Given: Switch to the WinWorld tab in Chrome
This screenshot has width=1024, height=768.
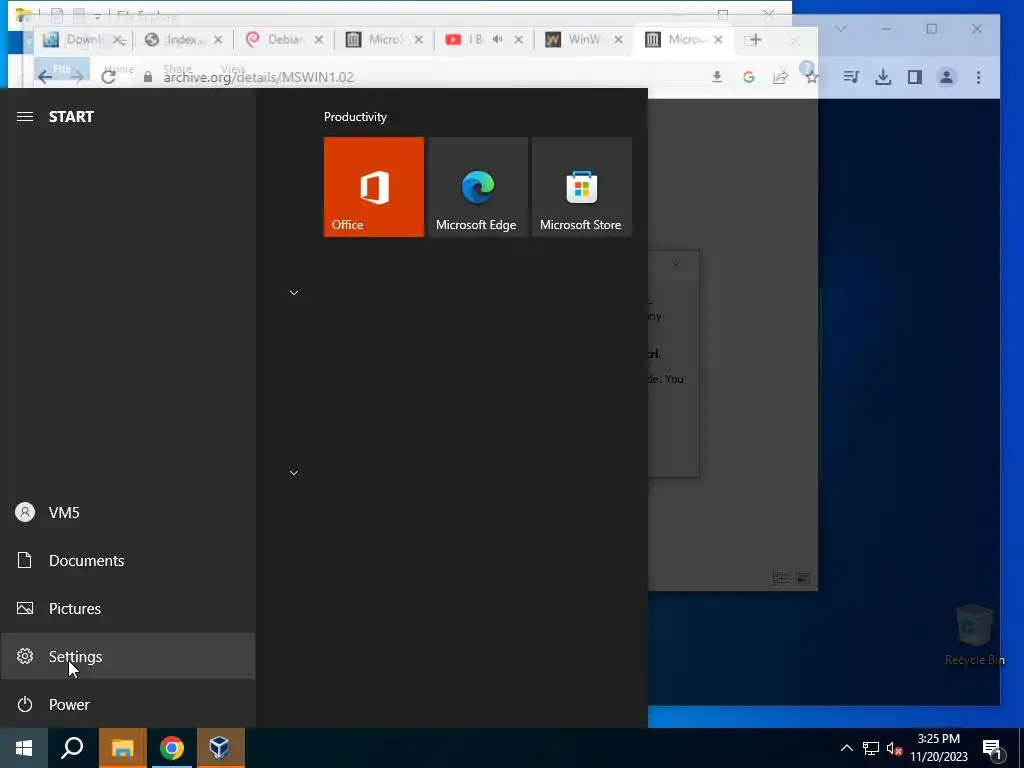Looking at the screenshot, I should (583, 40).
